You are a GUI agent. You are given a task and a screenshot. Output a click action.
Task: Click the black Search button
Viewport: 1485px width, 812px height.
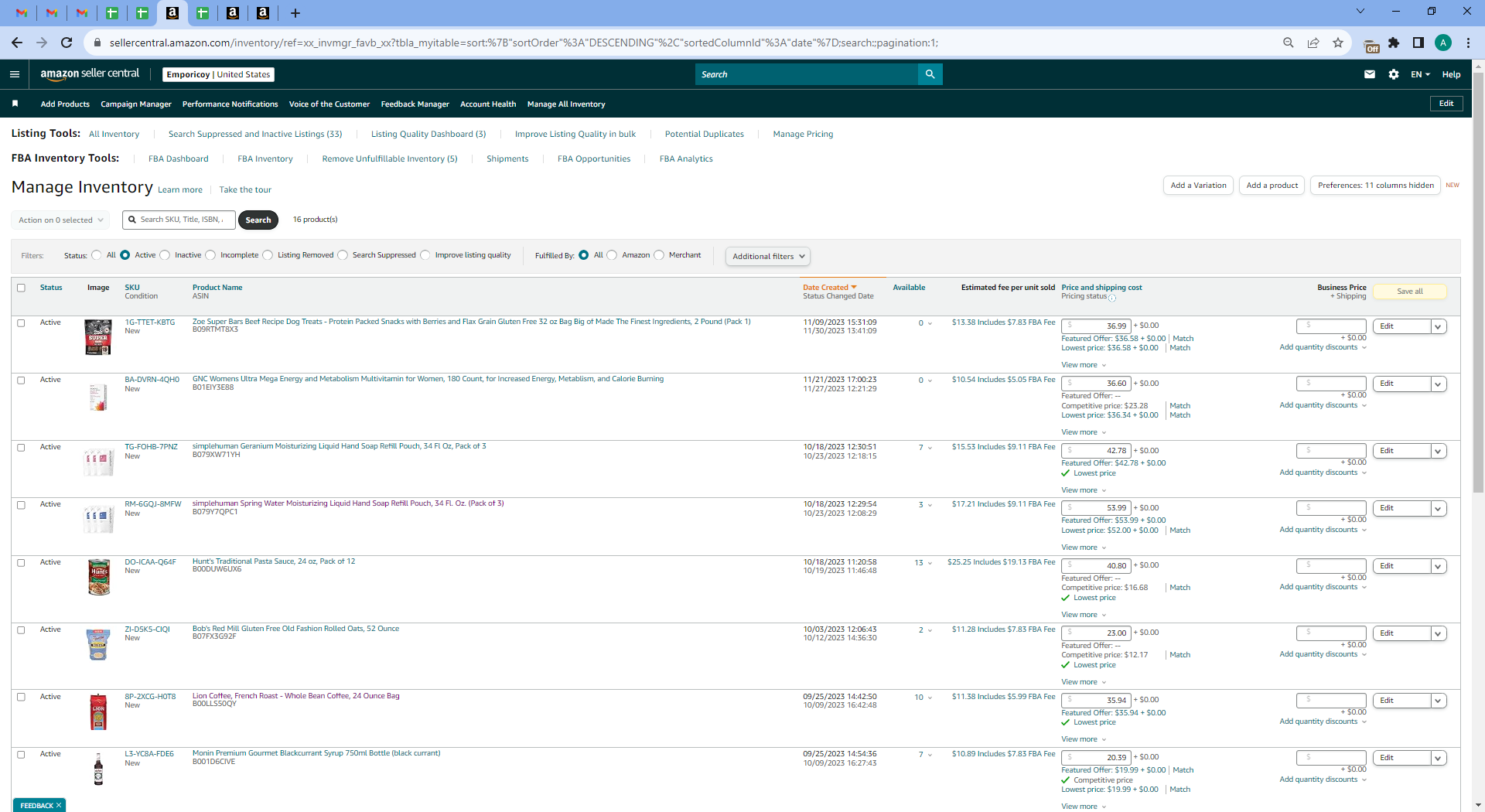[258, 220]
